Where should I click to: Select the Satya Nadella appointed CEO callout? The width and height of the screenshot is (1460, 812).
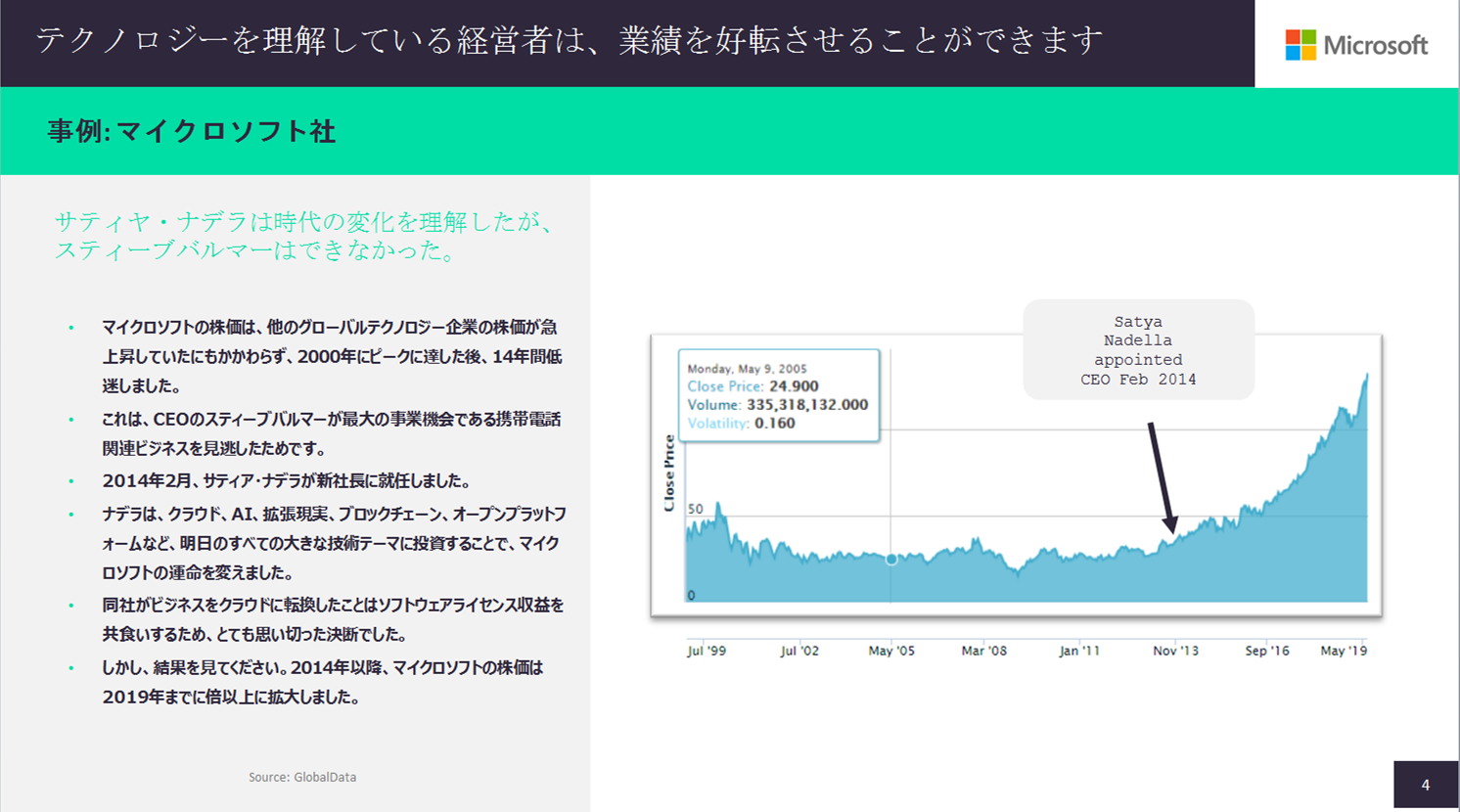pos(1138,350)
